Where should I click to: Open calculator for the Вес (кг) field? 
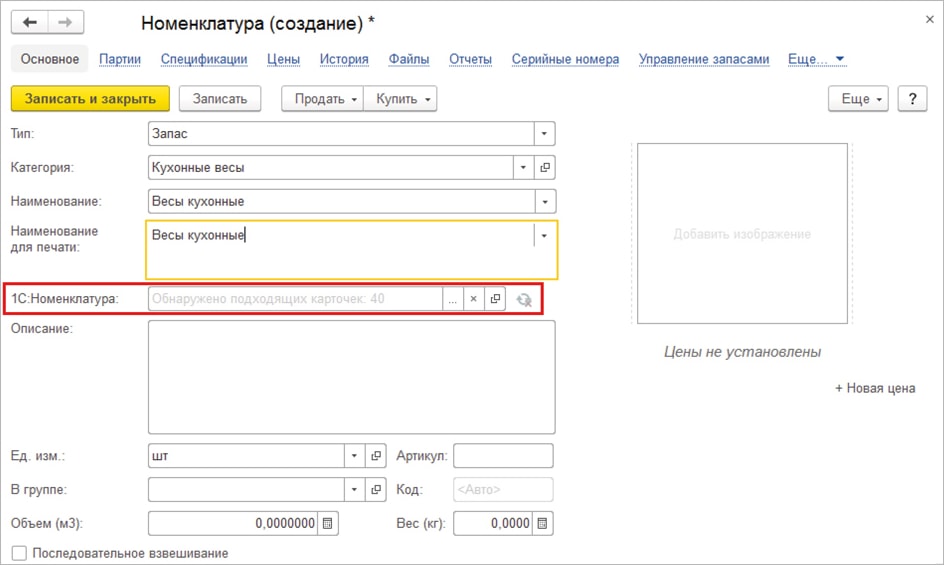pos(542,523)
